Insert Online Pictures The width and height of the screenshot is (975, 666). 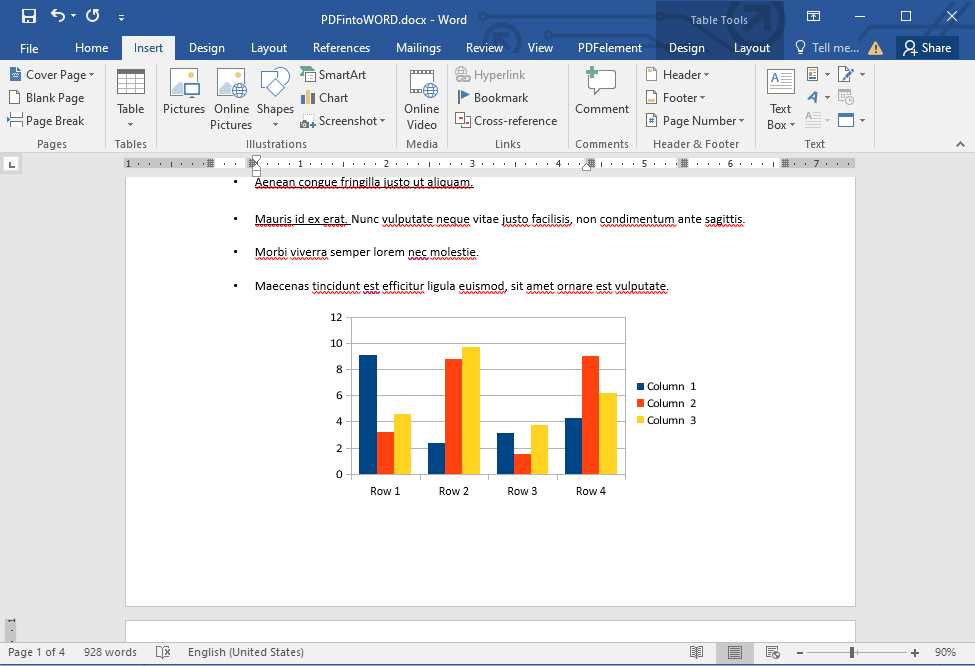(x=230, y=97)
